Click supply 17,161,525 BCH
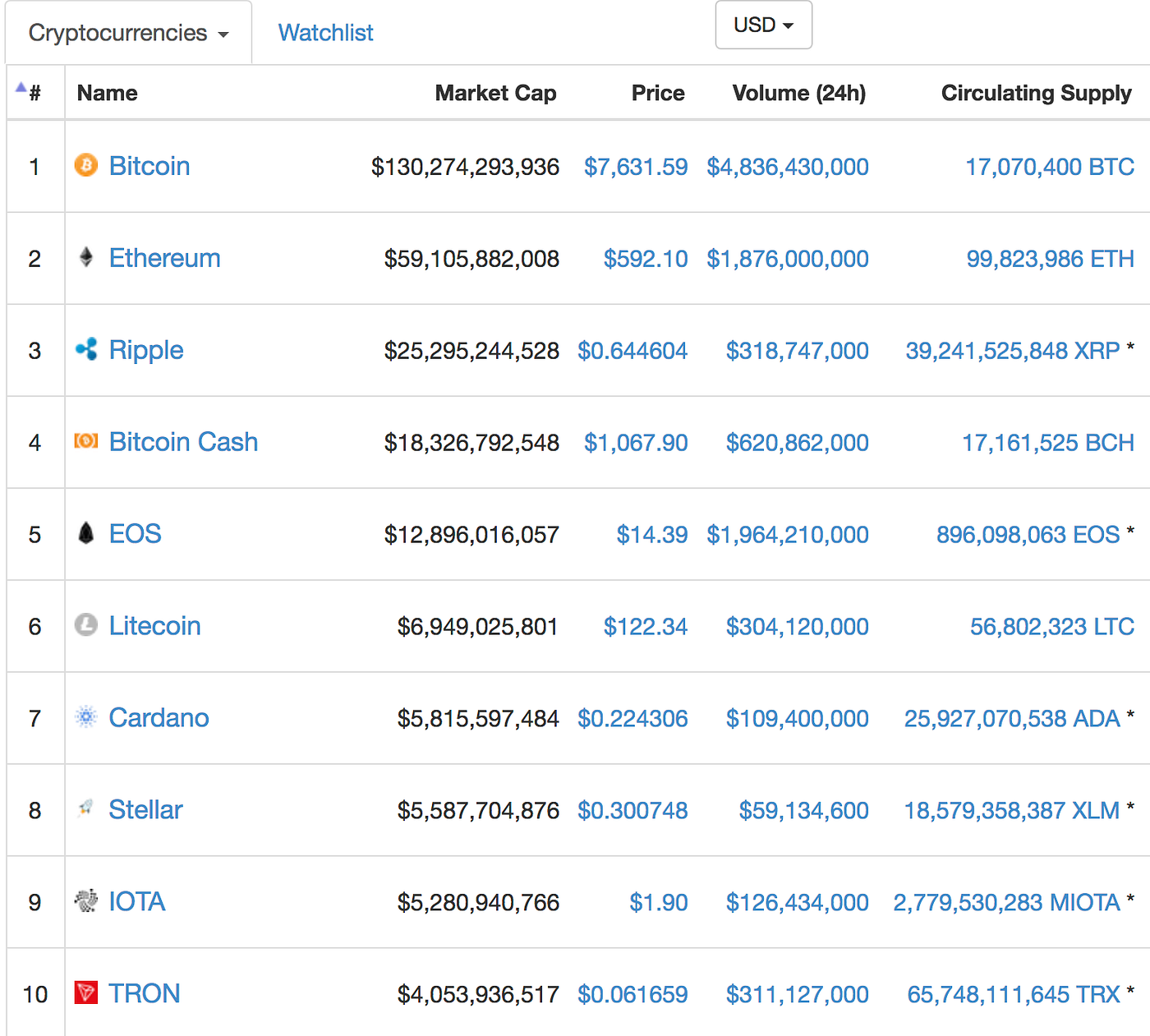1150x1036 pixels. (1048, 443)
